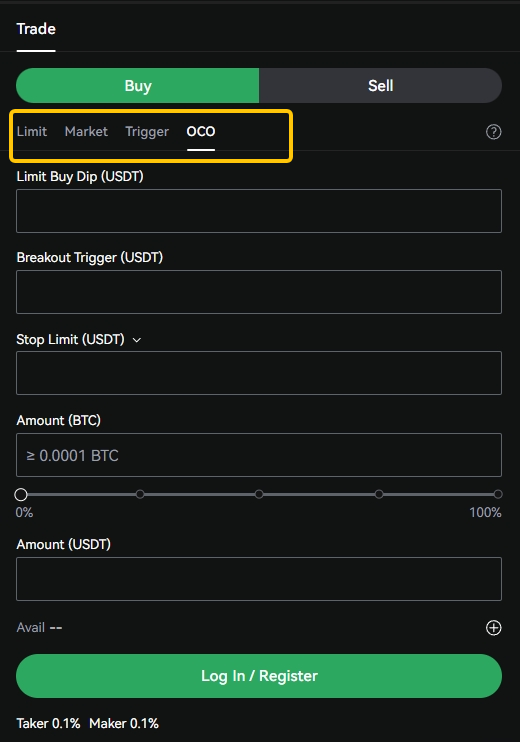Click the Log In / Register button
Screen dimensions: 520x742
tap(259, 676)
